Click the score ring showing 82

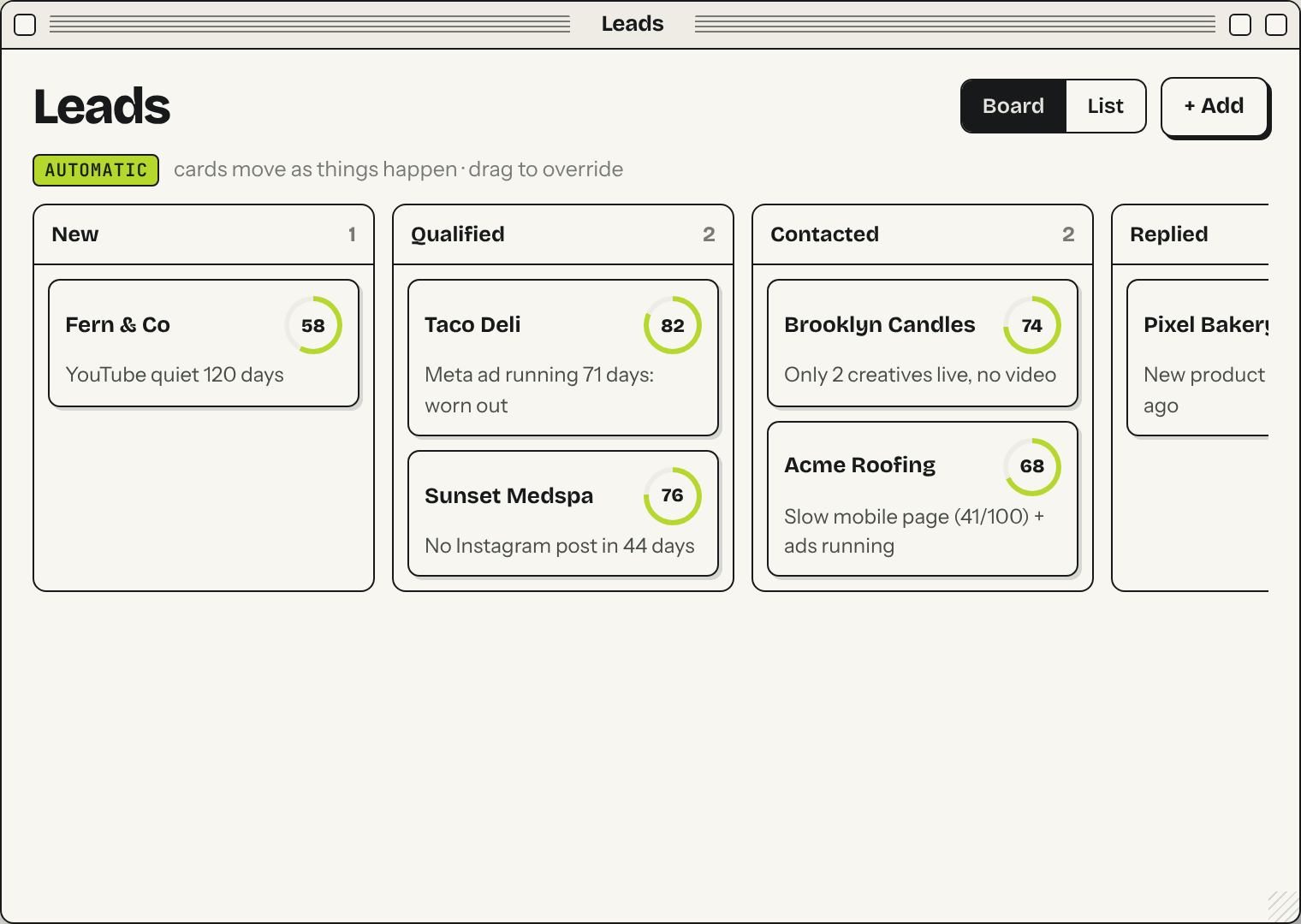[673, 325]
